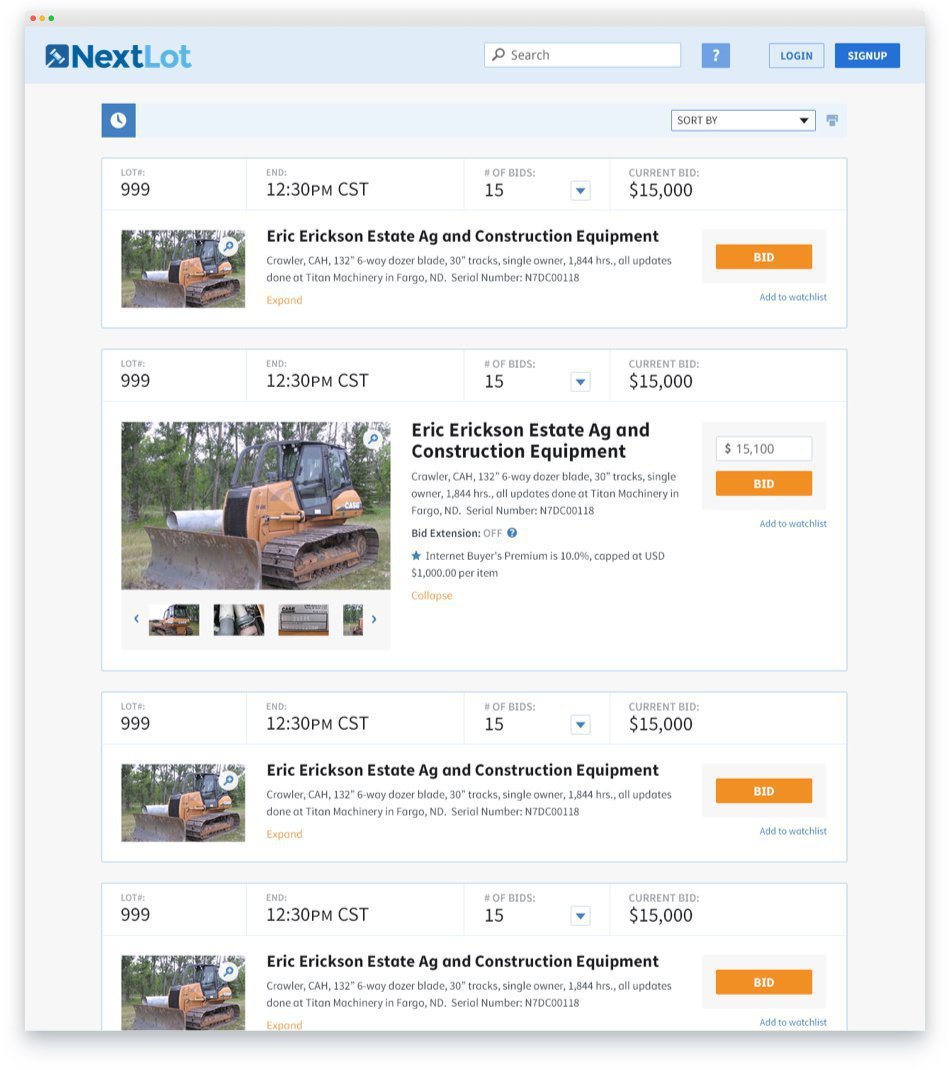Click the magnifier icon on the large bulldozer image
This screenshot has height=1070, width=950.
(373, 439)
